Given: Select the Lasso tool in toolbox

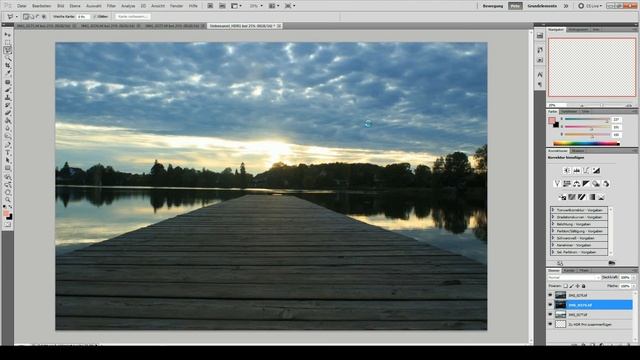Looking at the screenshot, I should point(7,50).
